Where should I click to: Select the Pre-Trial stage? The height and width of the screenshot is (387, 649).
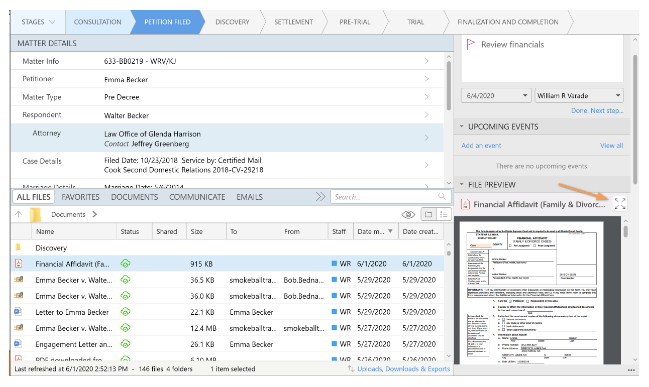pyautogui.click(x=355, y=22)
